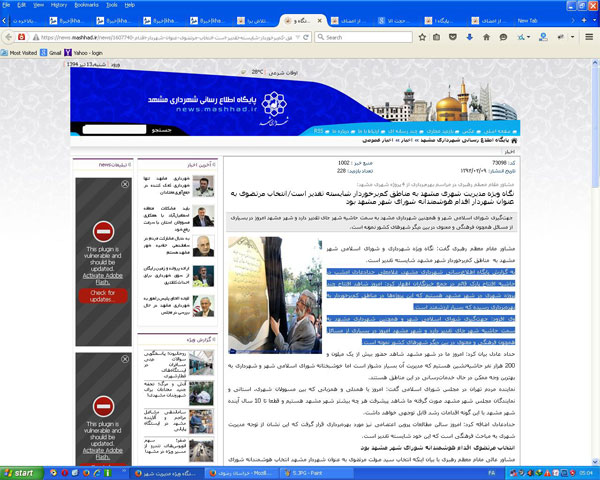Focus the site search text box

click(114, 129)
